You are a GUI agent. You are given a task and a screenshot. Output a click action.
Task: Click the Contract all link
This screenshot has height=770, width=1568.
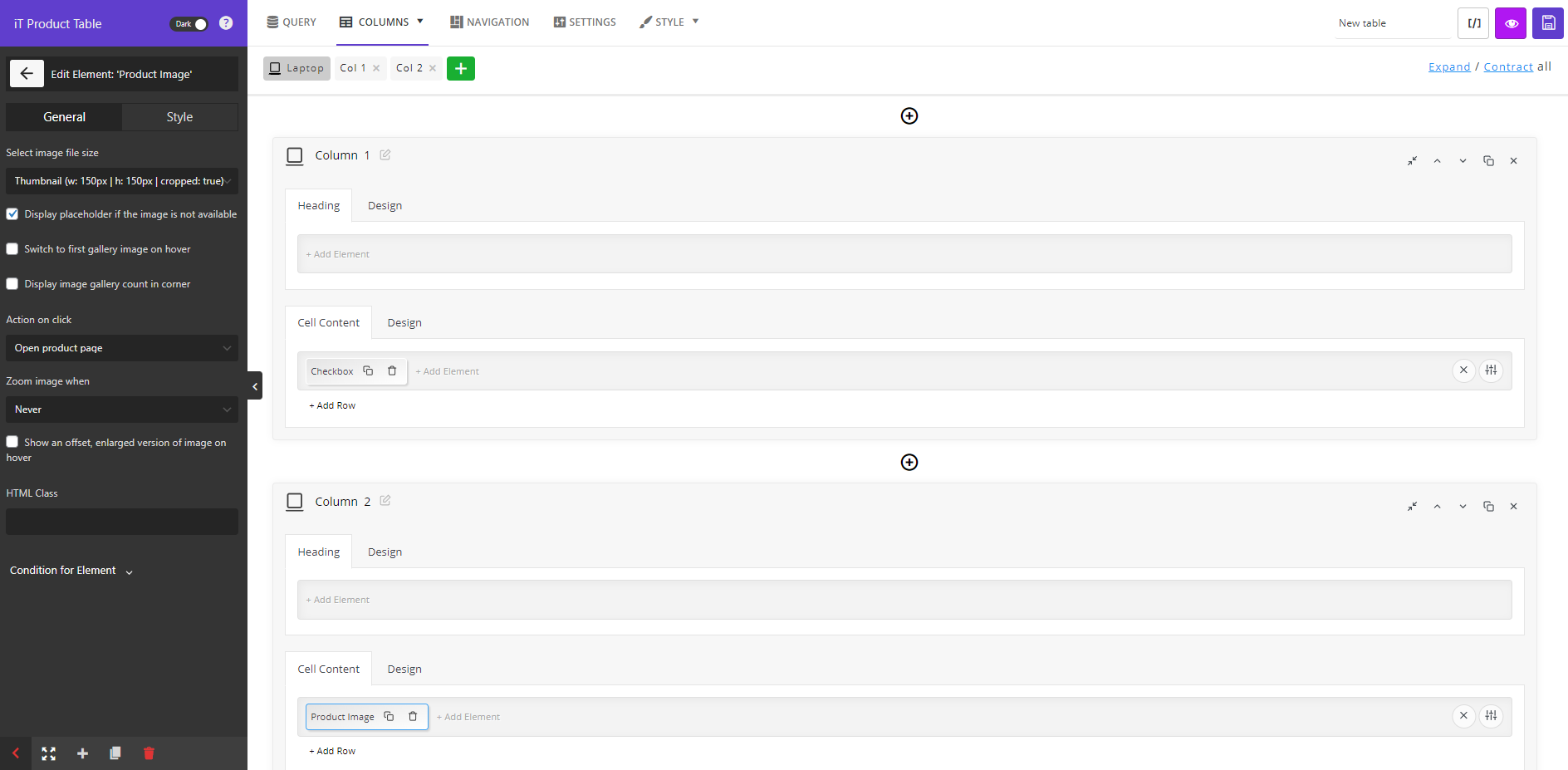pyautogui.click(x=1508, y=67)
